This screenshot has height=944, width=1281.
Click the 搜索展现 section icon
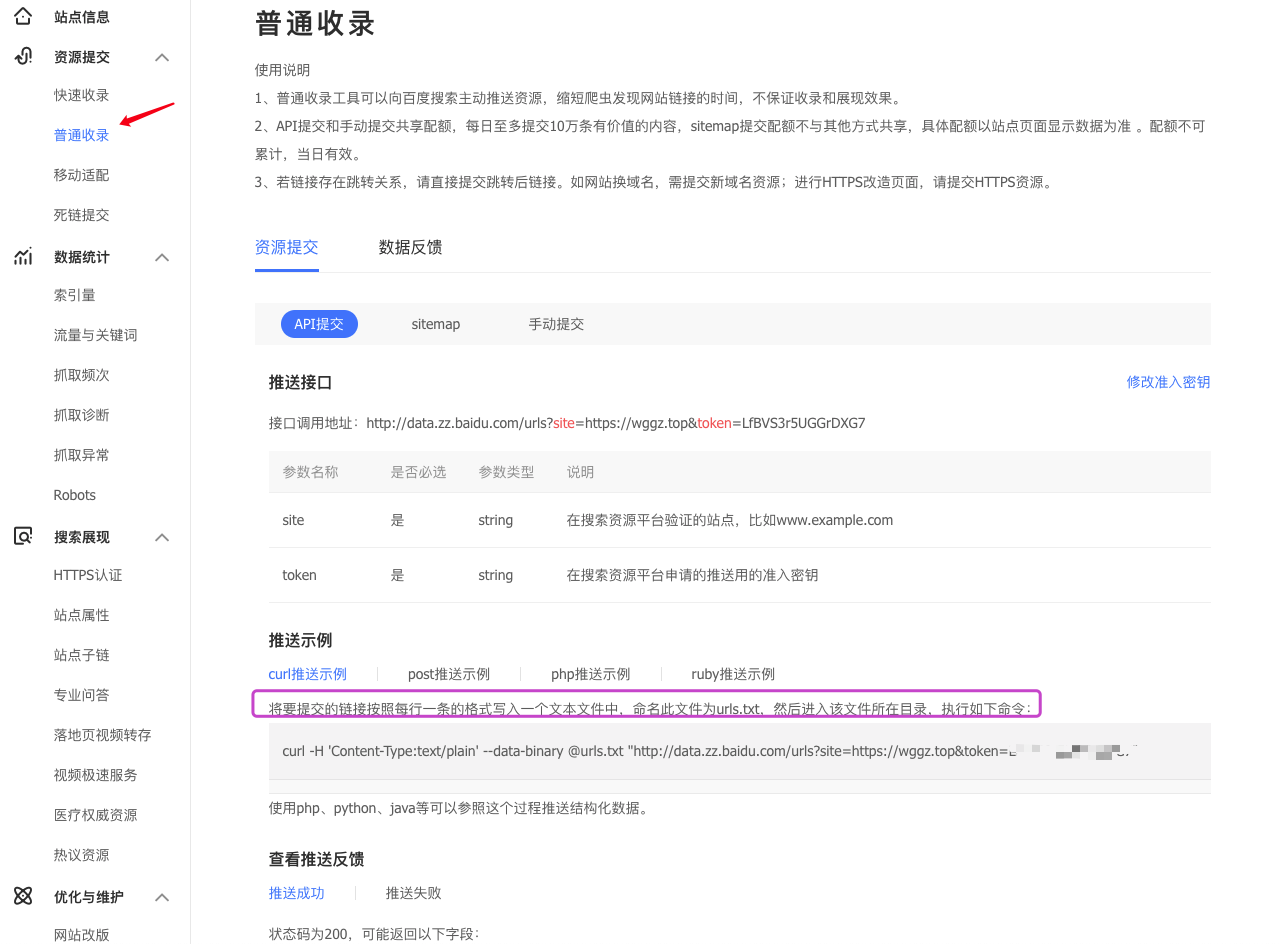click(x=23, y=537)
